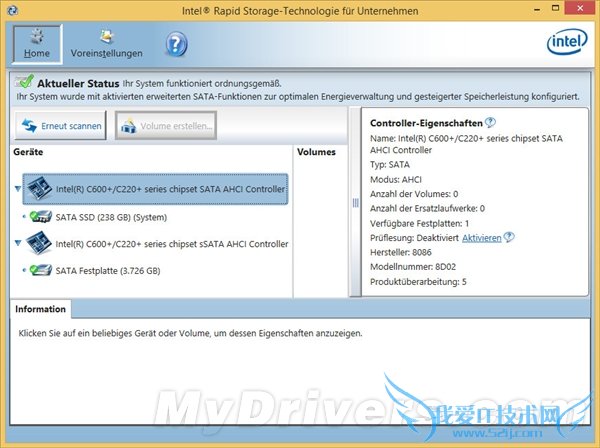This screenshot has width=600, height=448.
Task: Switch to the Voreinstellungen tab
Action: click(x=106, y=44)
